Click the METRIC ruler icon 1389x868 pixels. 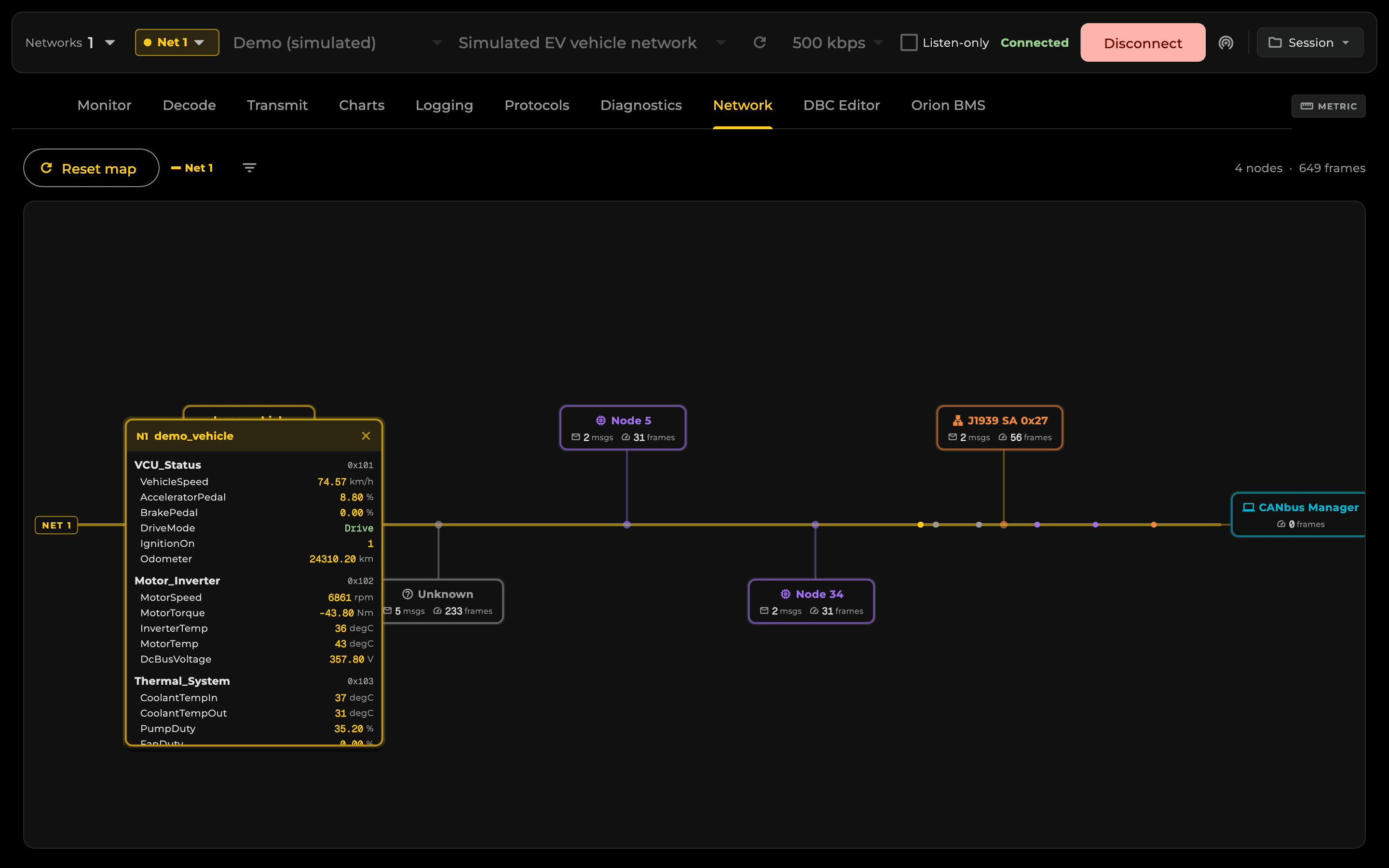tap(1307, 106)
